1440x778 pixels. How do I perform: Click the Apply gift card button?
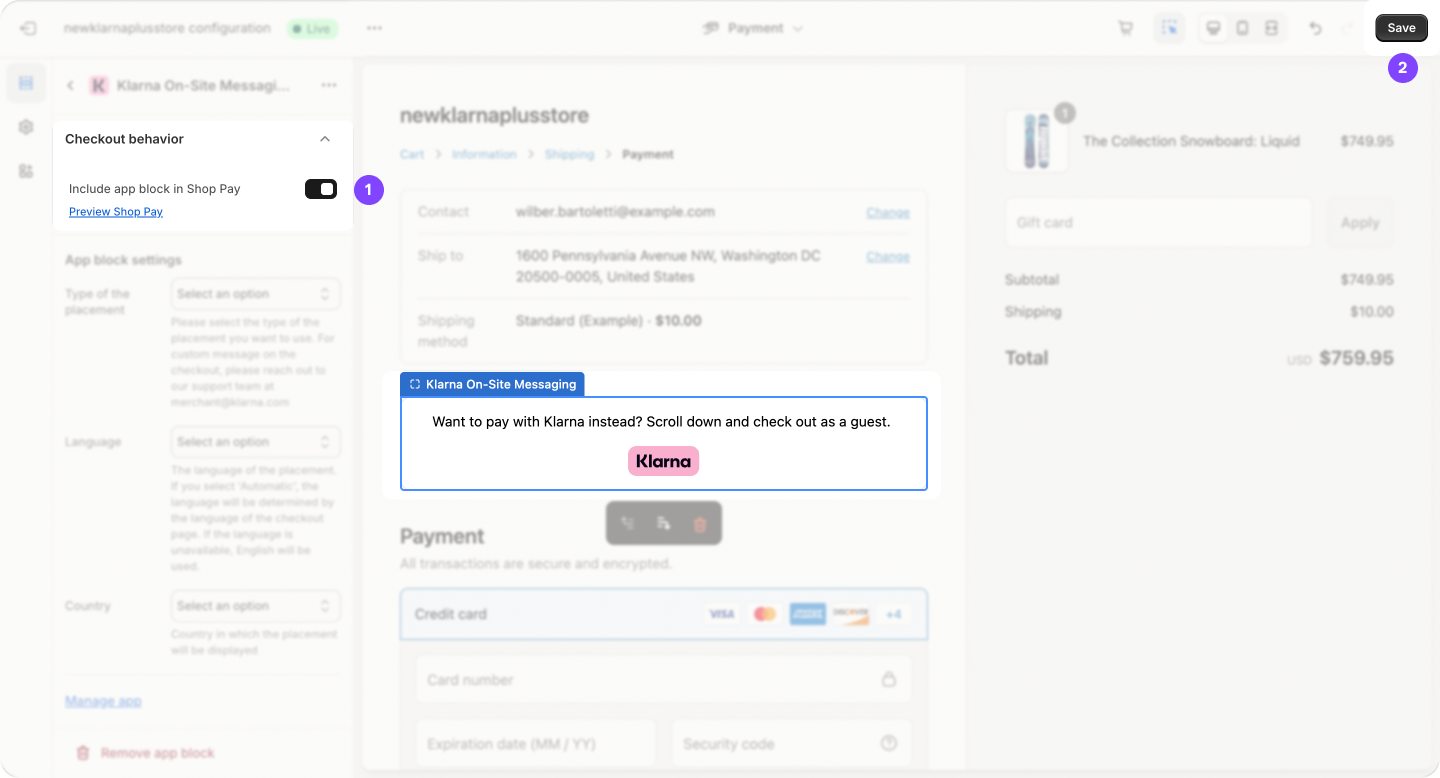[1360, 222]
